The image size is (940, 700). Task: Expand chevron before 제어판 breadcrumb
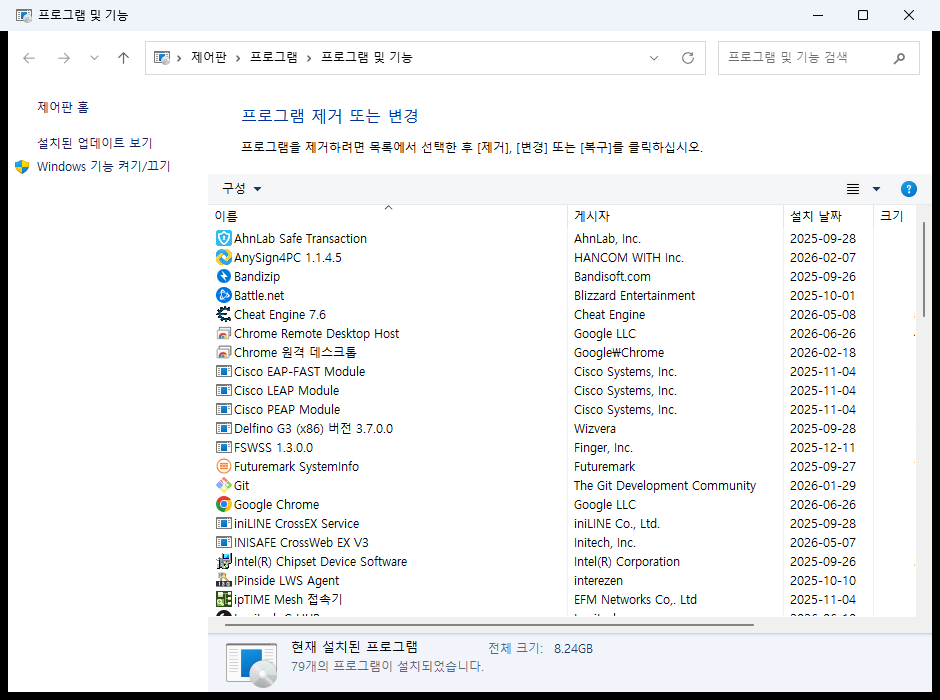pos(179,58)
